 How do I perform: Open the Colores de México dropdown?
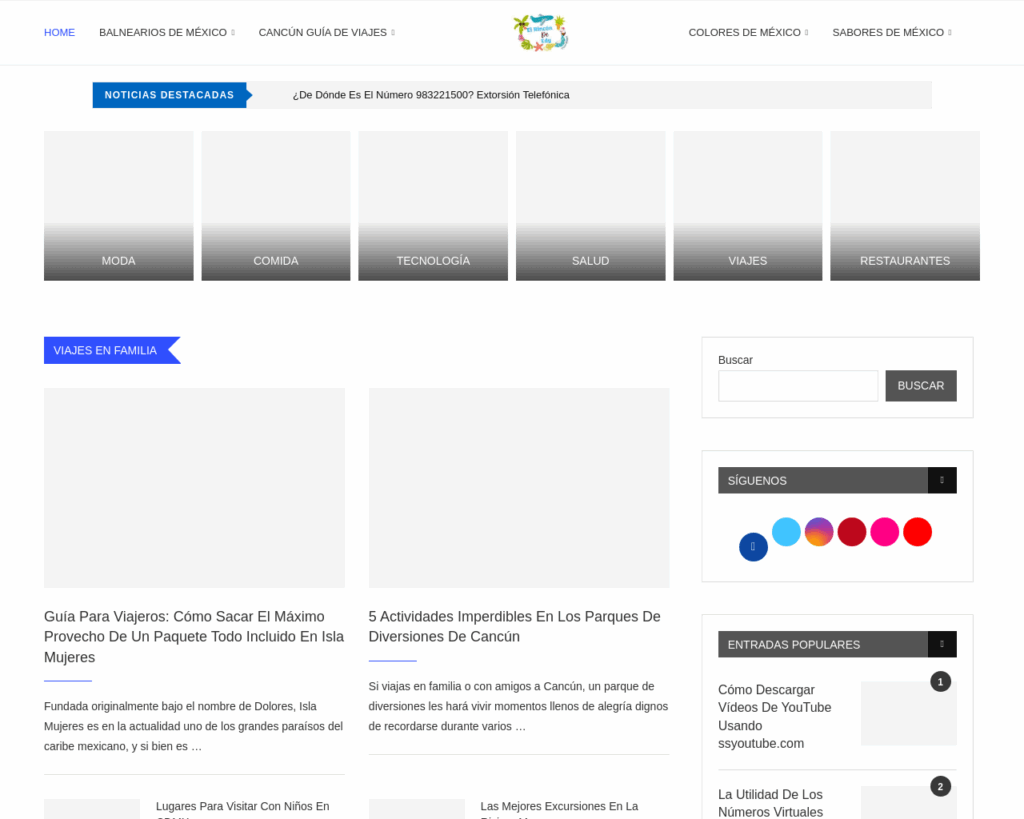click(748, 33)
